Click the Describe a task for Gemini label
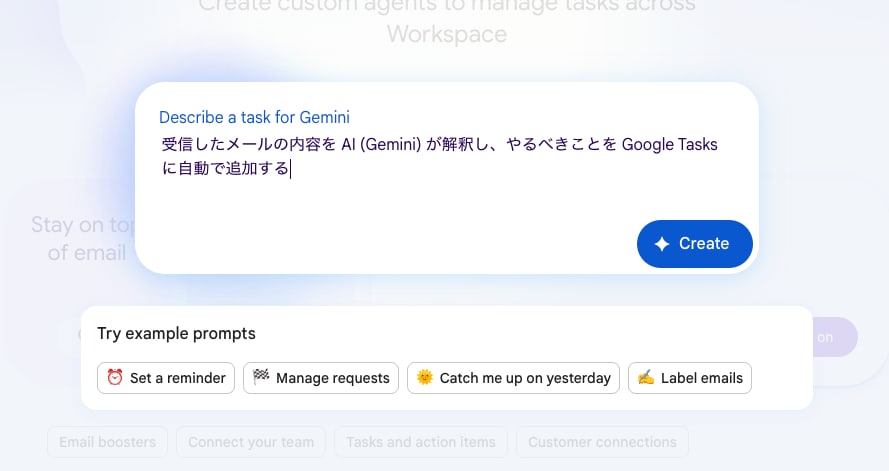The width and height of the screenshot is (889, 471). point(254,117)
